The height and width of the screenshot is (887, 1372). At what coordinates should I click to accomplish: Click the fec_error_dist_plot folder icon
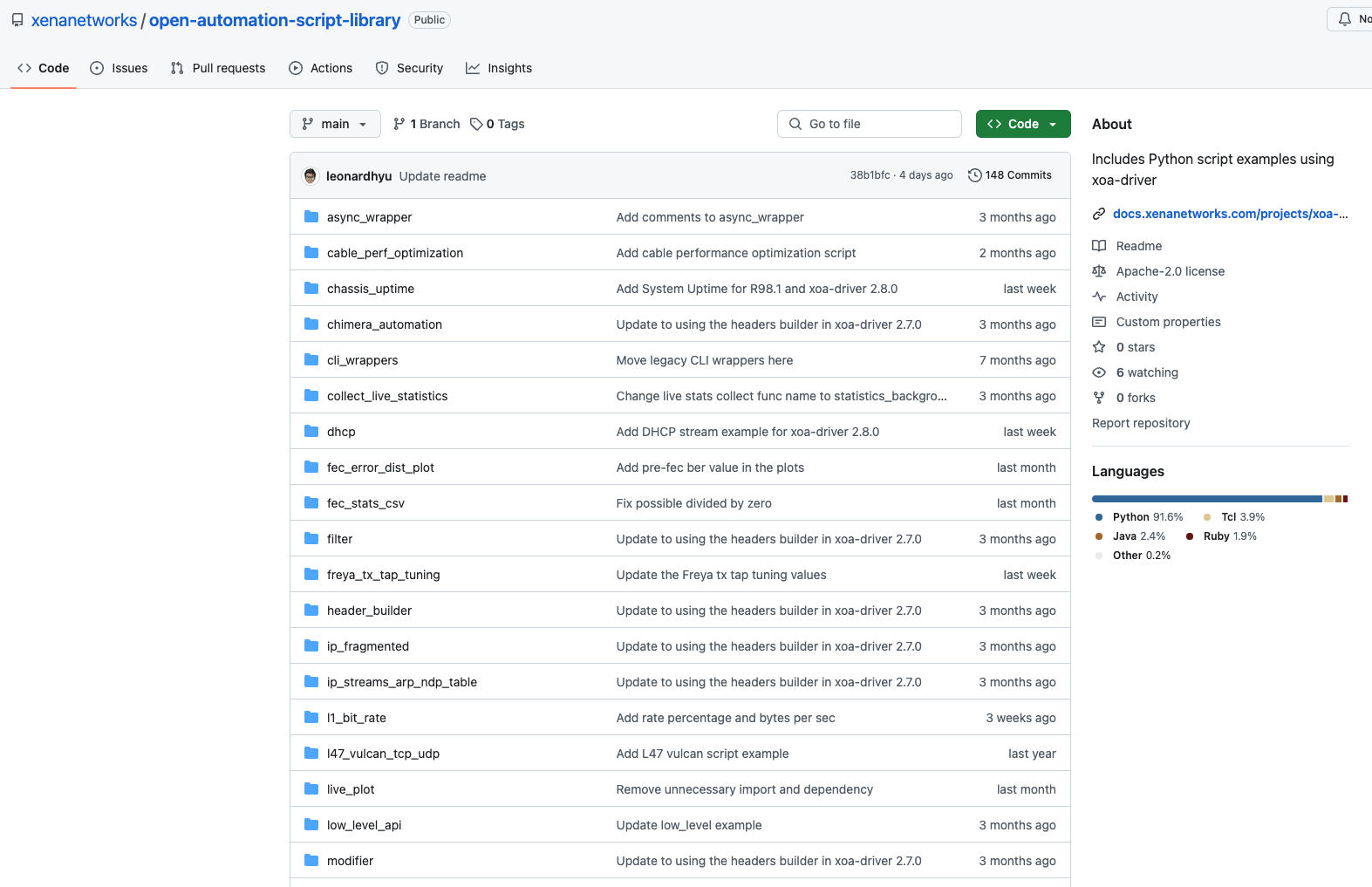pos(311,467)
